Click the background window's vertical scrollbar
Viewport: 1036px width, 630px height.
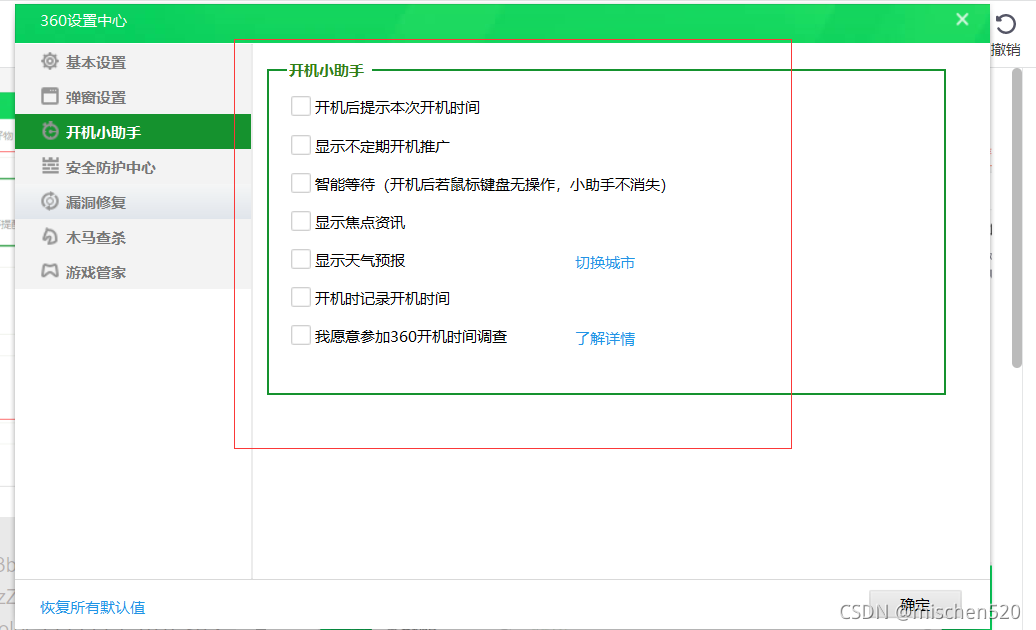pos(1018,218)
